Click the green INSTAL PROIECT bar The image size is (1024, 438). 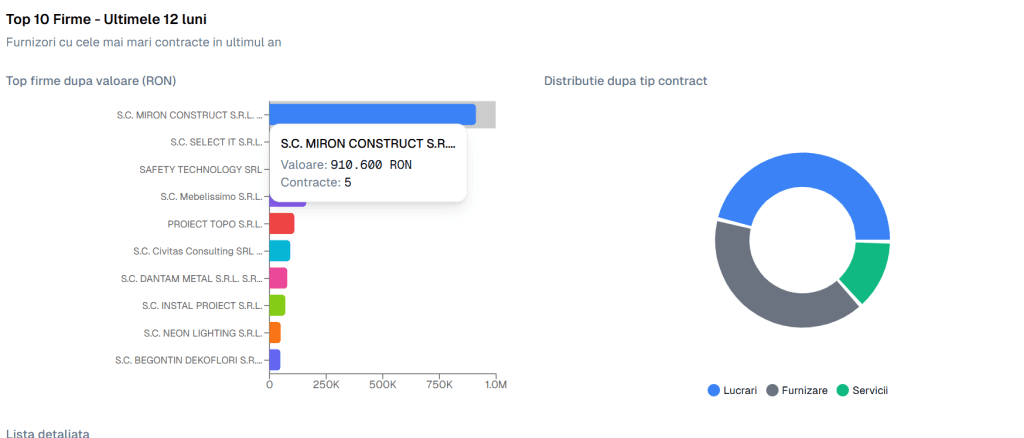coord(277,305)
